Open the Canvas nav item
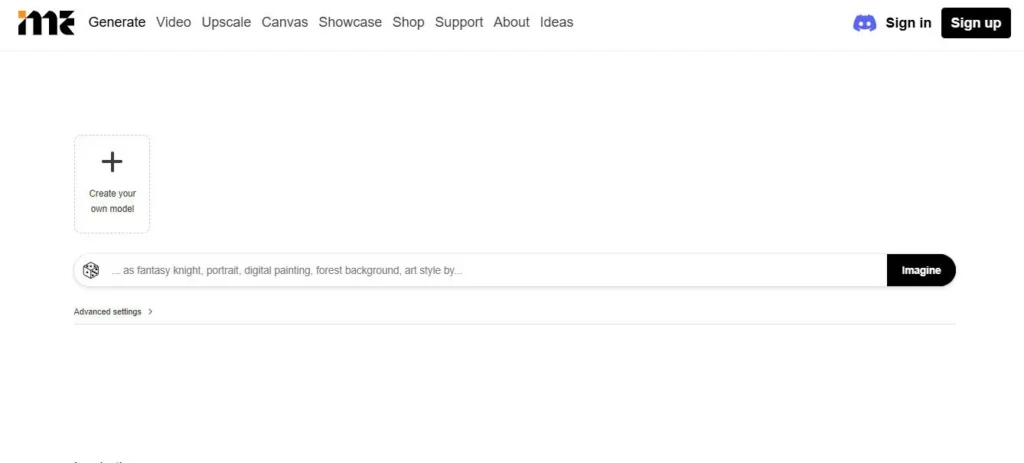 [x=285, y=22]
